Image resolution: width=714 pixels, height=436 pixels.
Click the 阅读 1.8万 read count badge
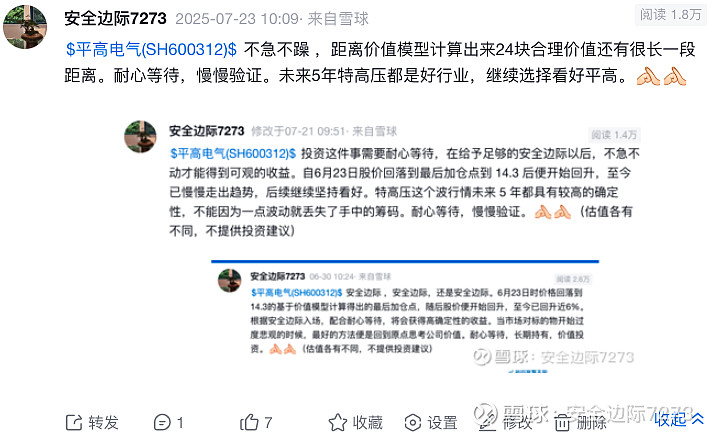(670, 15)
